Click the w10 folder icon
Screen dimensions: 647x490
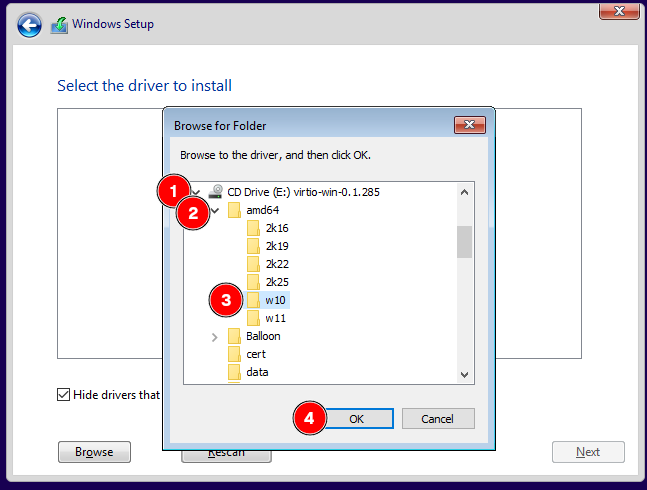253,300
